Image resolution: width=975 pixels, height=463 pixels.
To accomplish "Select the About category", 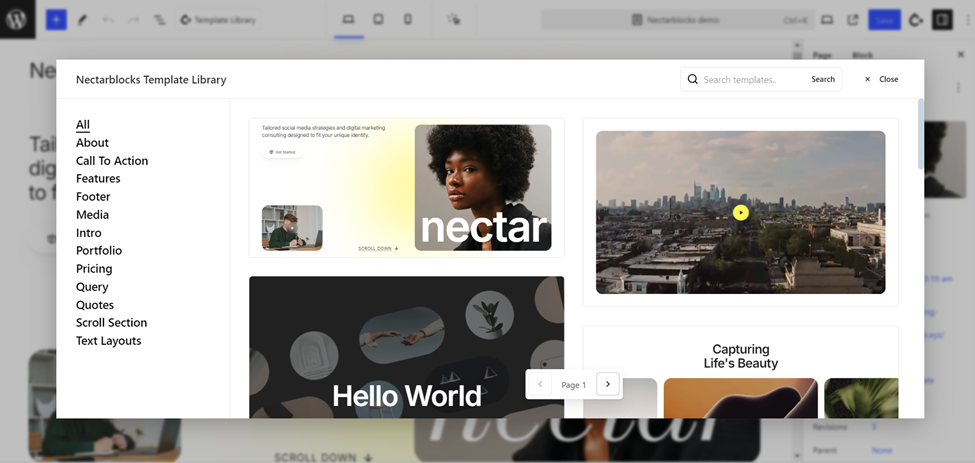I will 92,142.
